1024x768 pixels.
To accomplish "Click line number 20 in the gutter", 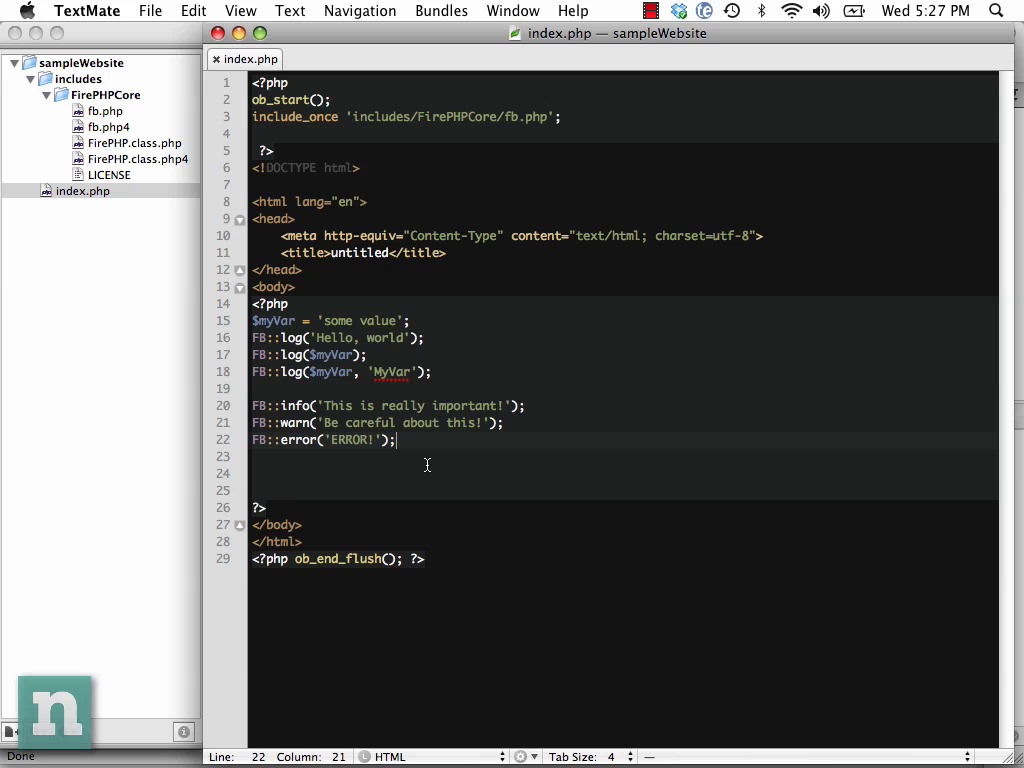I will (223, 406).
